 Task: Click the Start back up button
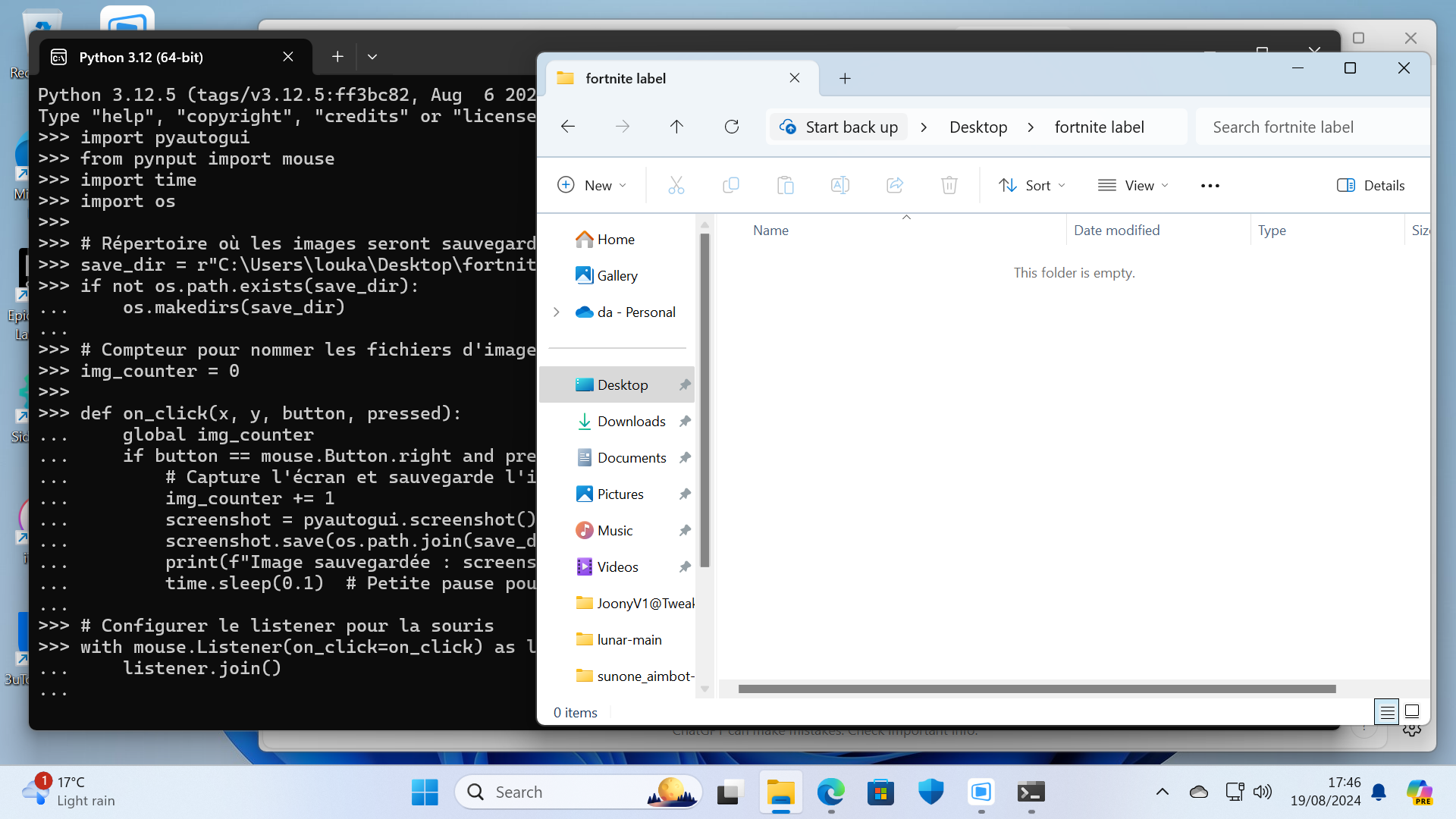pyautogui.click(x=839, y=127)
